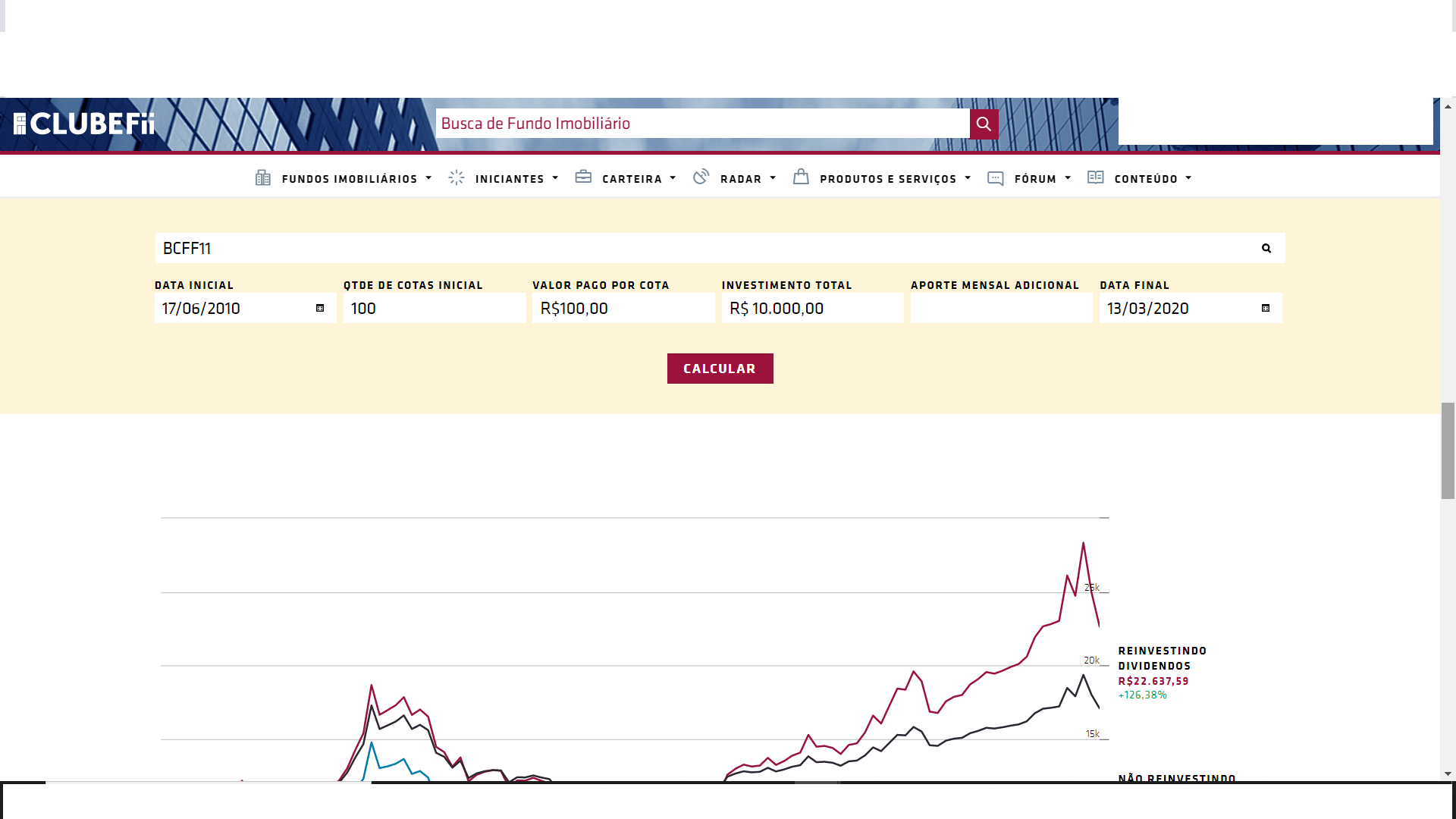Expand the Iniciantes dropdown arrow
The image size is (1456, 819).
point(555,178)
